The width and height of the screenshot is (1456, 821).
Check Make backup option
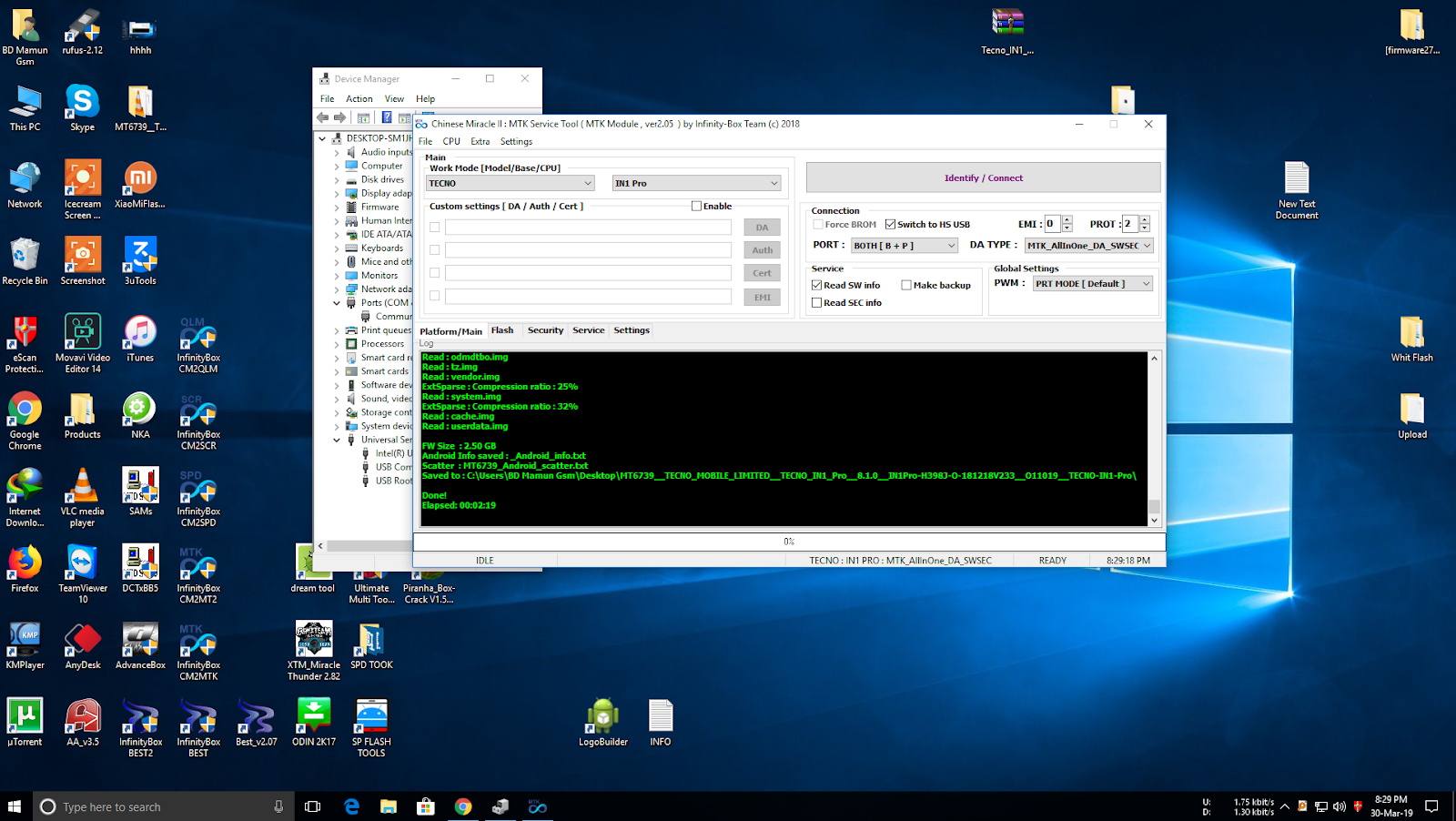[x=906, y=285]
